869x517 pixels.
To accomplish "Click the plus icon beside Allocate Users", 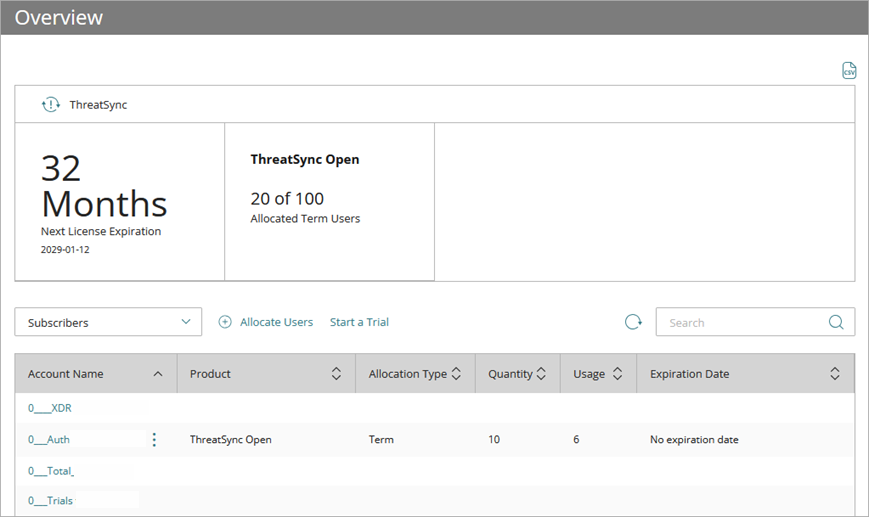I will [x=225, y=322].
